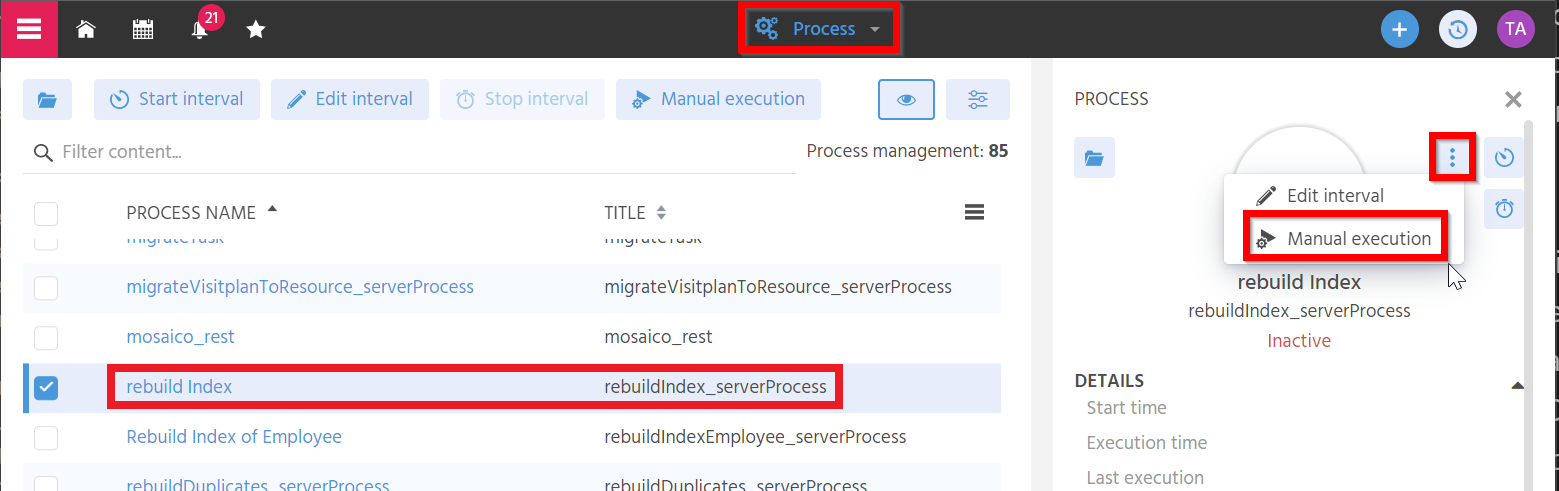
Task: Open the Process context dropdown
Action: click(x=819, y=29)
